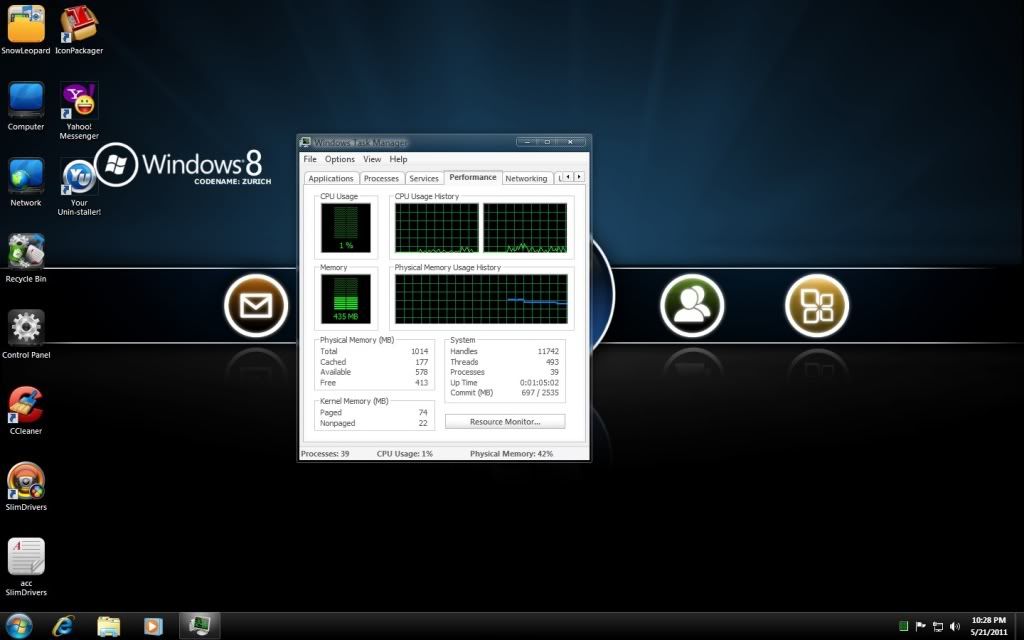The width and height of the screenshot is (1024, 640).
Task: Click the tab strip left scroll arrow
Action: coord(568,177)
